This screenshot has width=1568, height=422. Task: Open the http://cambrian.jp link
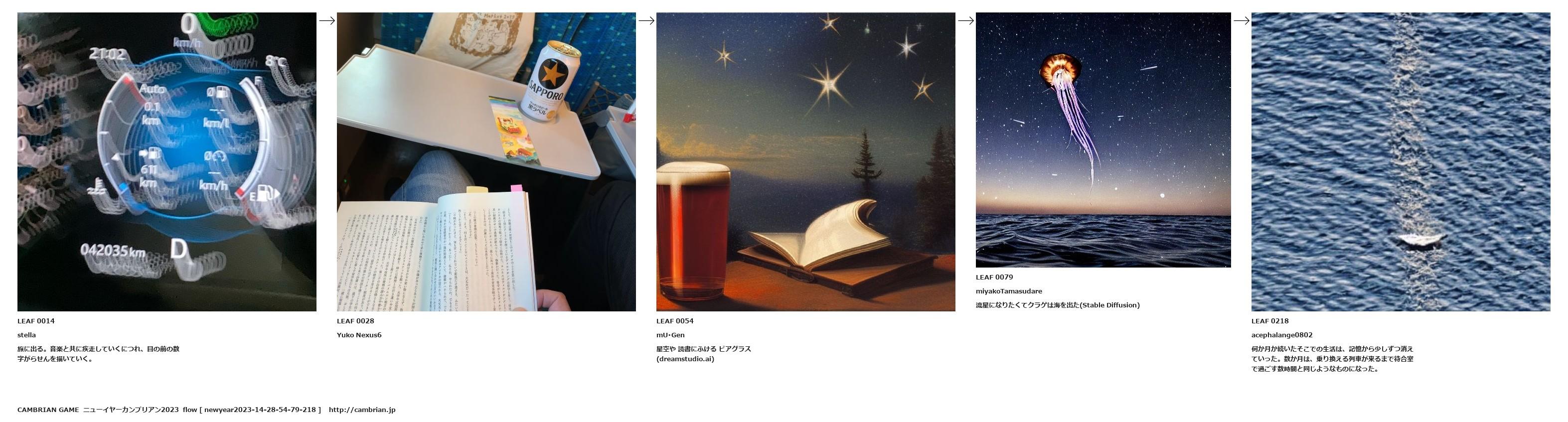click(362, 410)
